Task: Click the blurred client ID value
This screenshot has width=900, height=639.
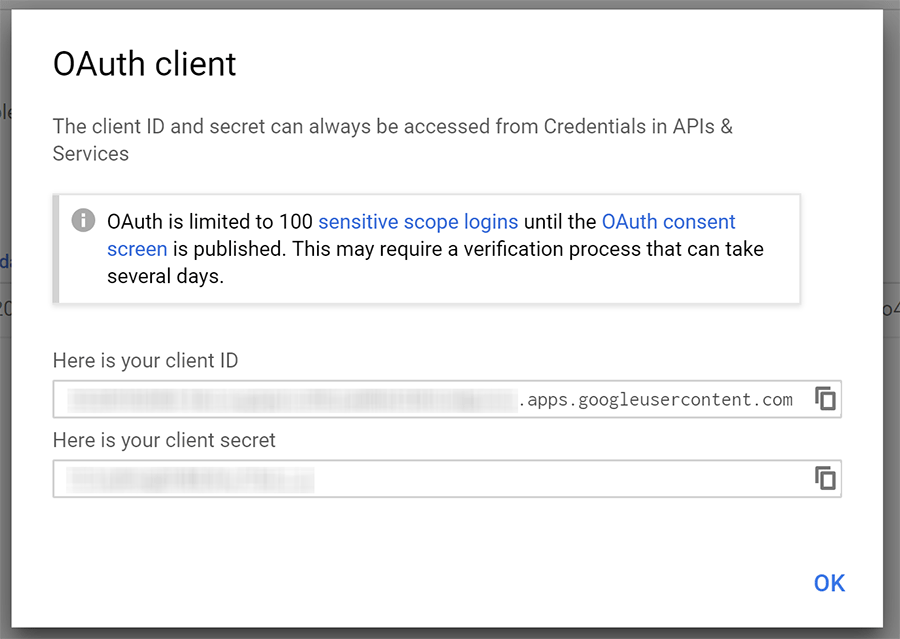Action: (290, 400)
